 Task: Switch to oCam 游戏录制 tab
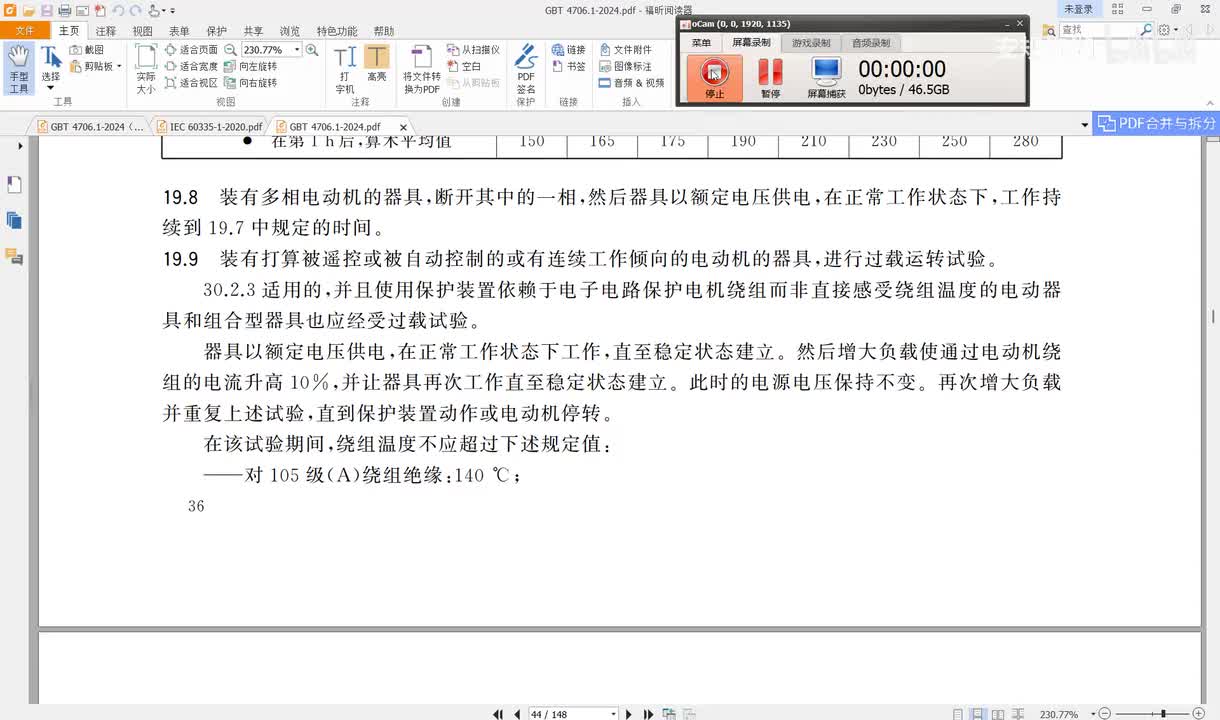click(x=811, y=43)
